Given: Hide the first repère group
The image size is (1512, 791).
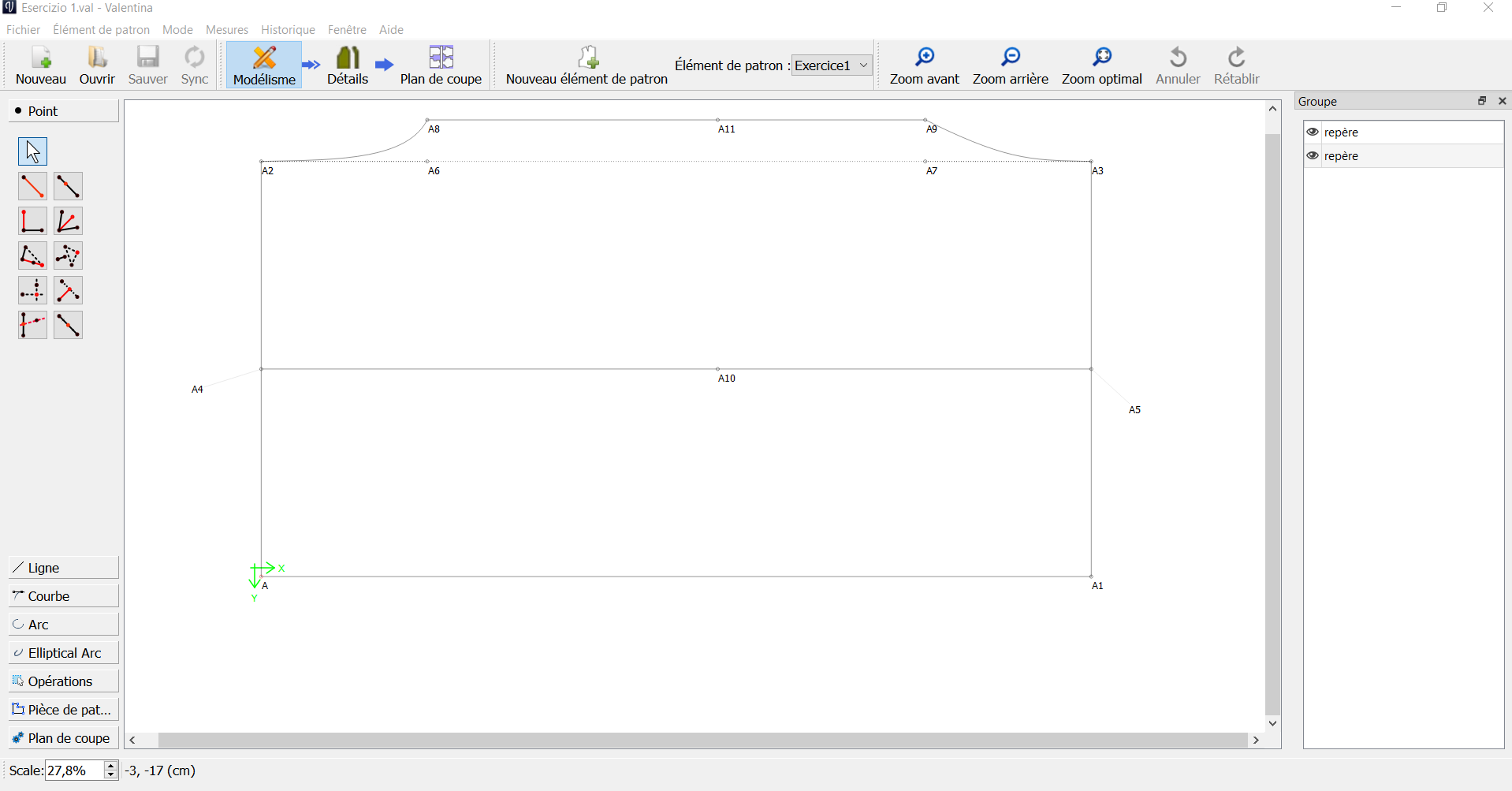Looking at the screenshot, I should tap(1313, 132).
